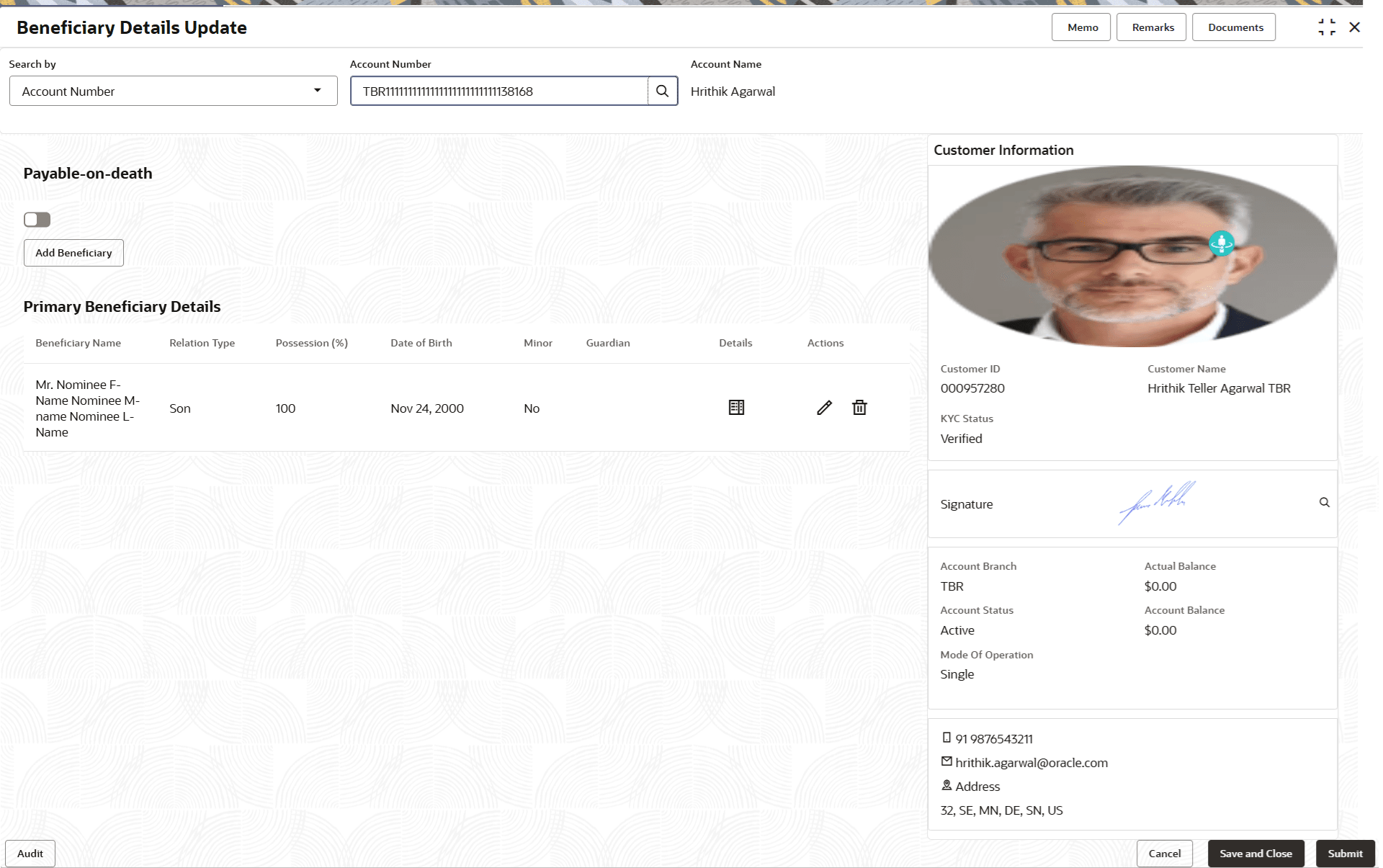The image size is (1383, 868).
Task: Collapse the screen with the shrink icon
Action: click(x=1327, y=27)
